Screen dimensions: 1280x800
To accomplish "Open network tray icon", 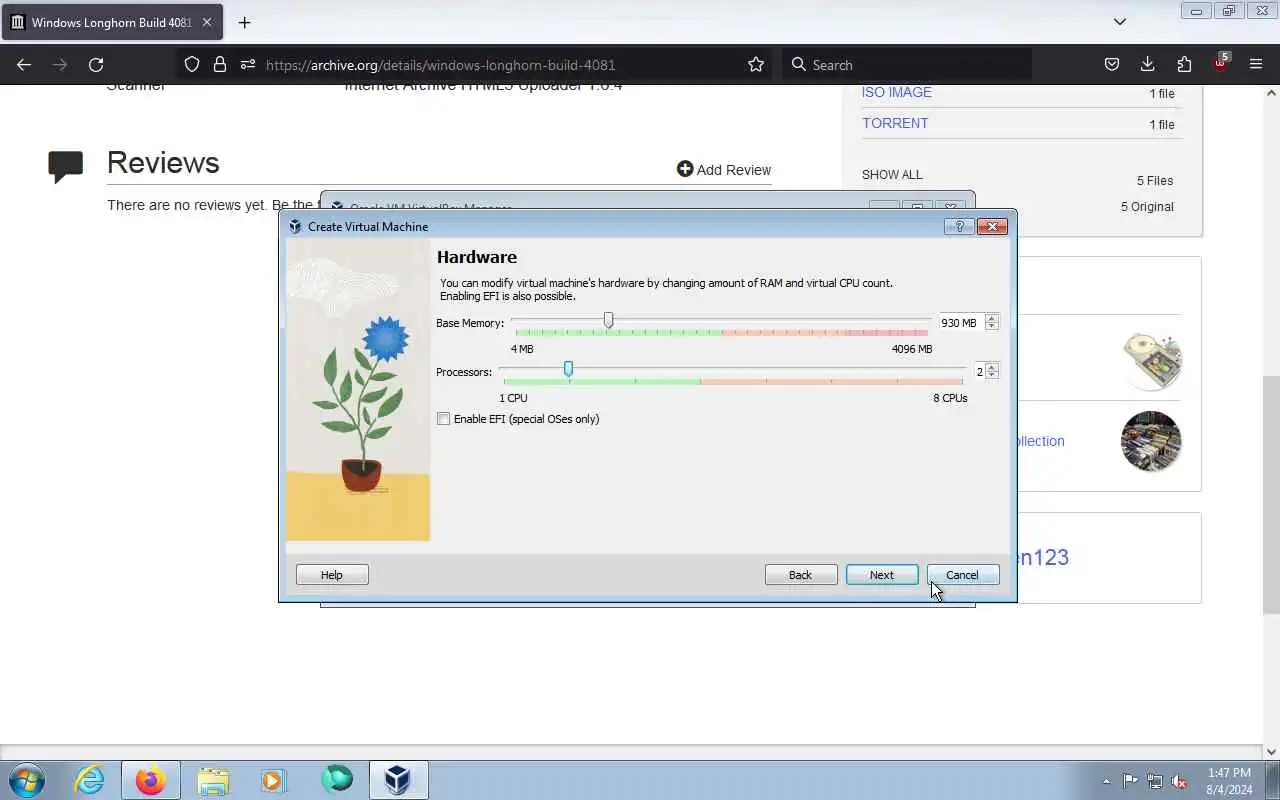I will tap(1154, 781).
